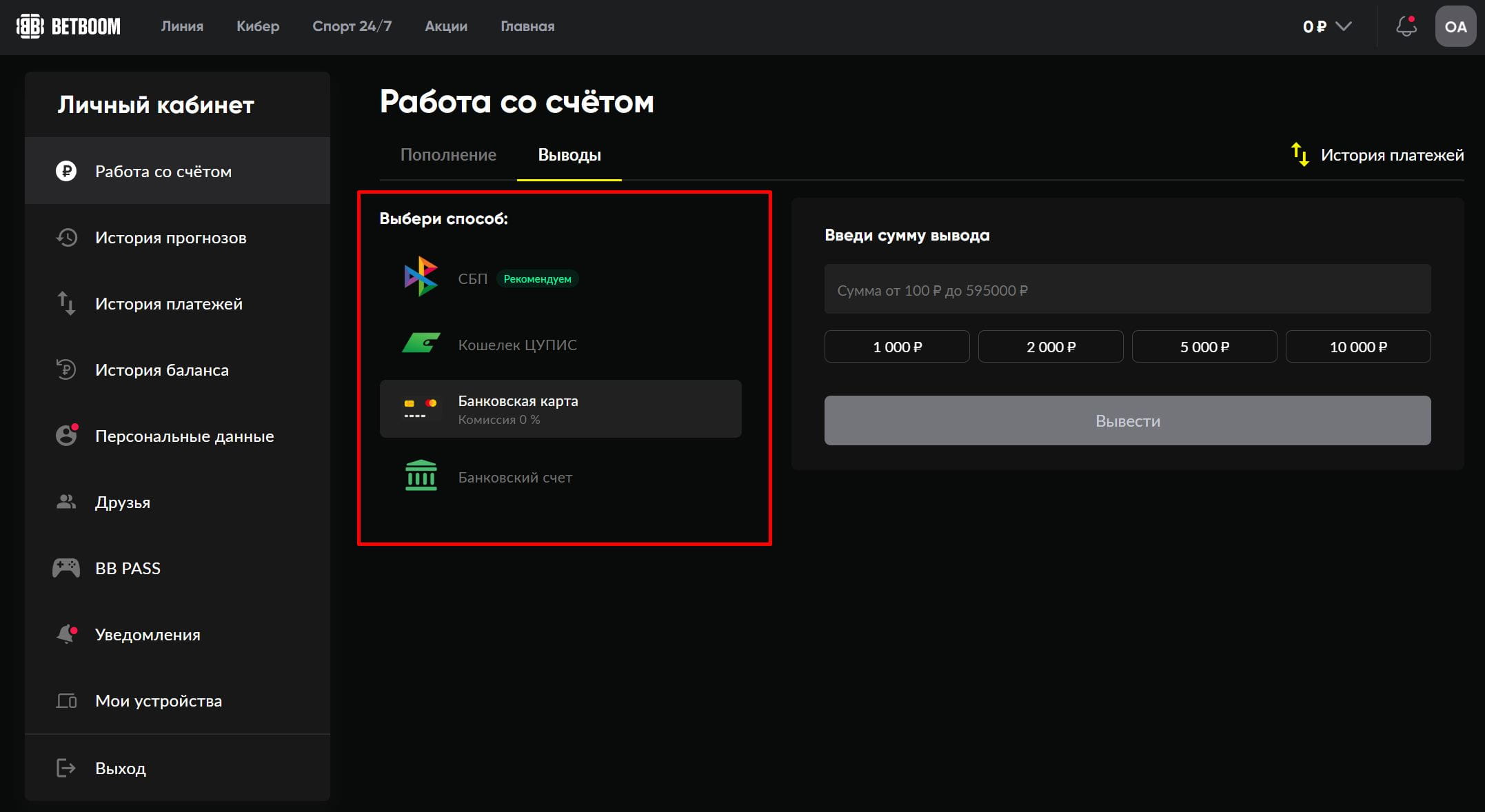1485x812 pixels.
Task: Click the yellow arrows icon near История платежей
Action: (1300, 154)
